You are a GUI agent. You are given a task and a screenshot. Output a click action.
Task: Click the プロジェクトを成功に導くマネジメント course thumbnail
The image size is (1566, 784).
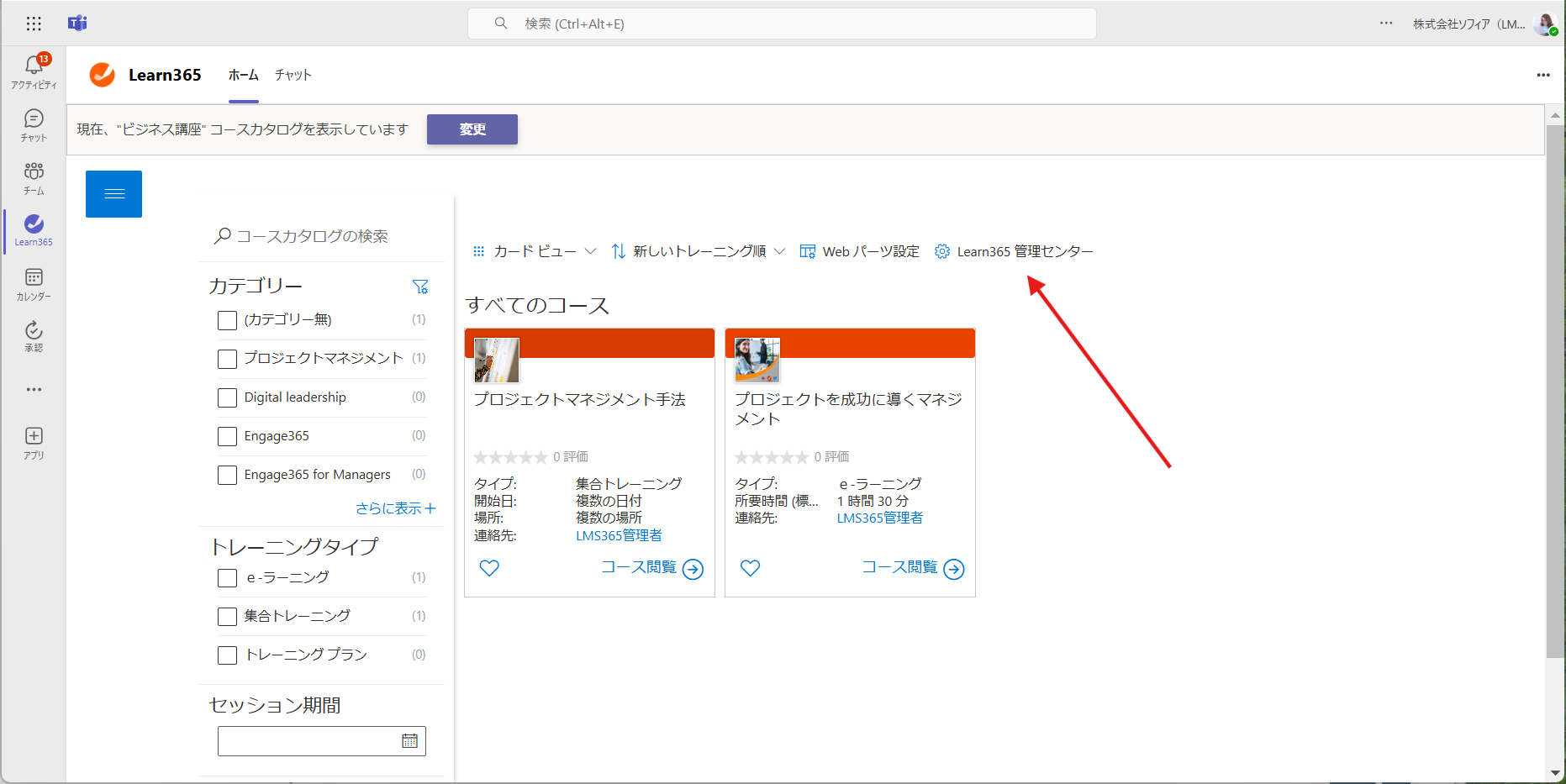[757, 360]
